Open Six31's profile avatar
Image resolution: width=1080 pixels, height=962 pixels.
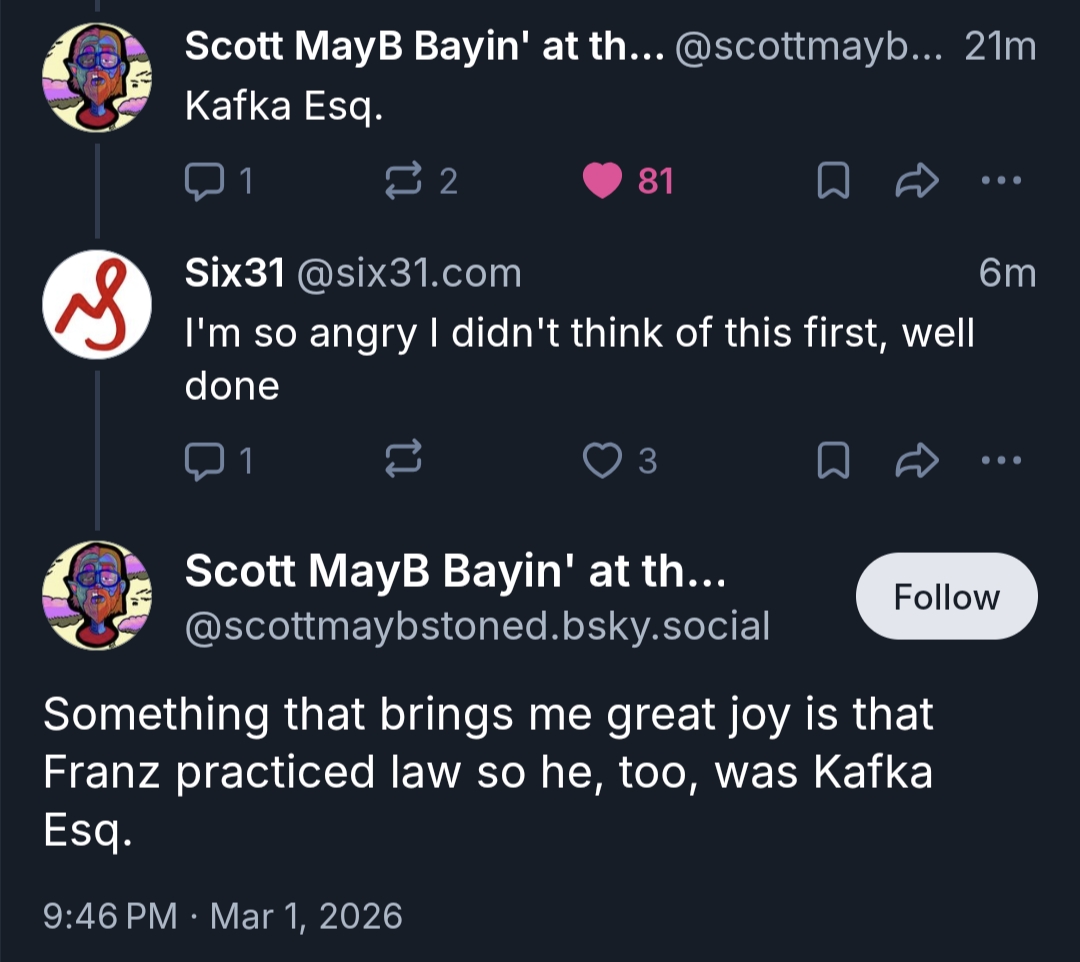96,305
